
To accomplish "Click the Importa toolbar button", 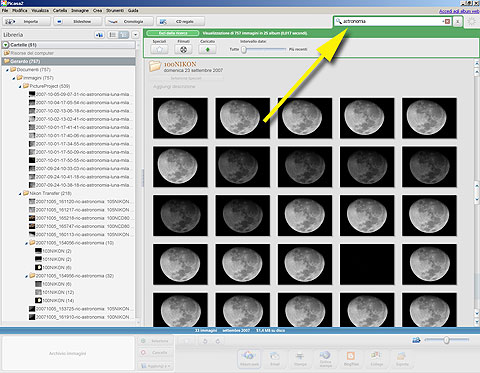I will tap(27, 22).
